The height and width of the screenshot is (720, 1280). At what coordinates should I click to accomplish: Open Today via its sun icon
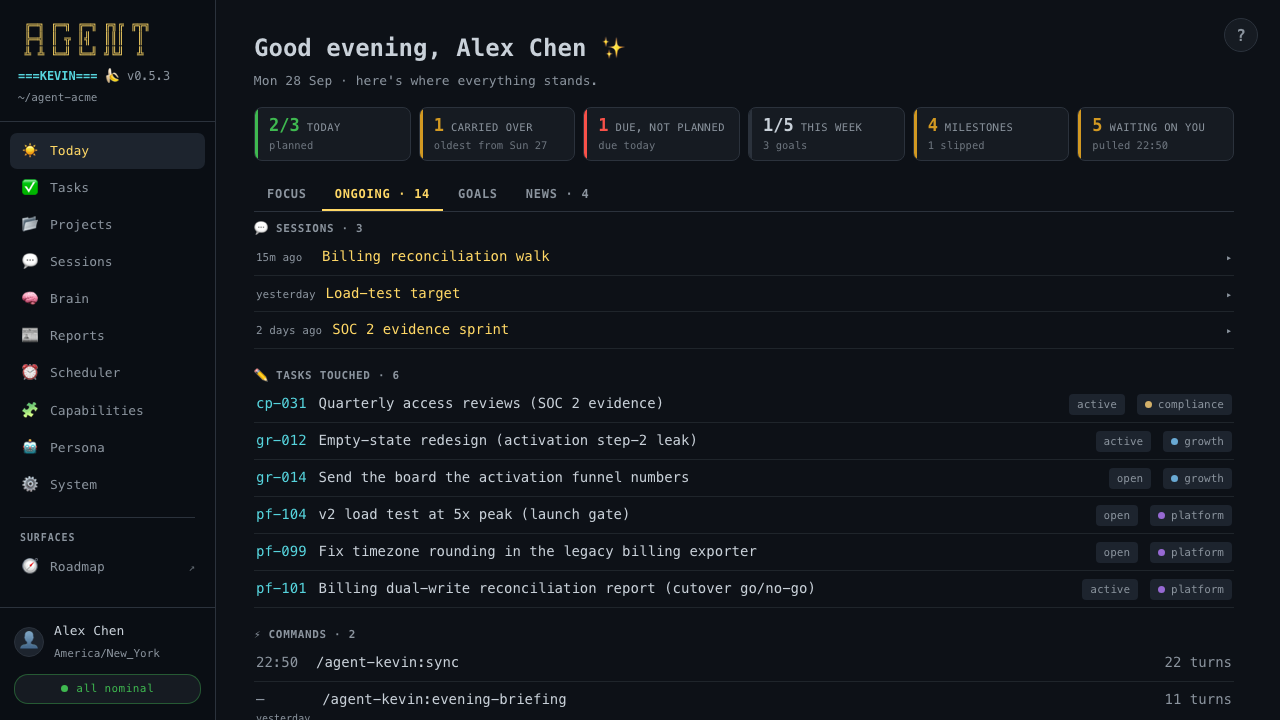(x=30, y=150)
